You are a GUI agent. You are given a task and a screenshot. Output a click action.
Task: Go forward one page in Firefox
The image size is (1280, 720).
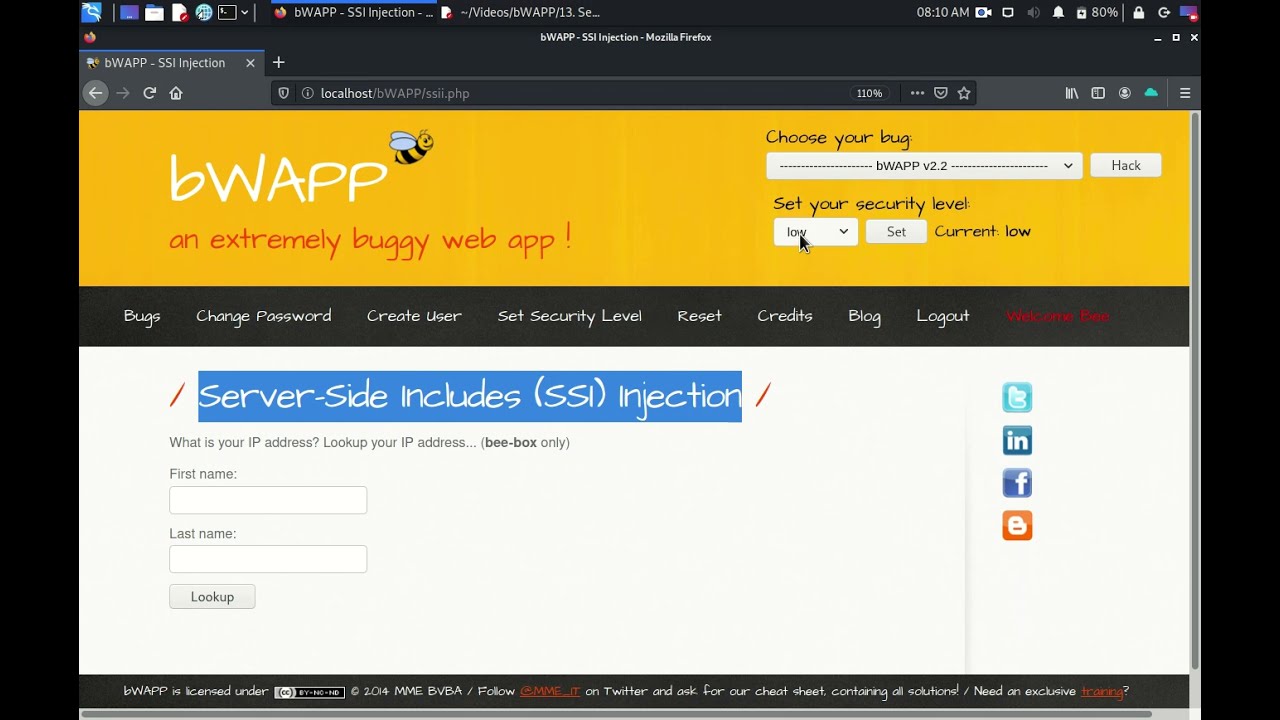point(123,93)
